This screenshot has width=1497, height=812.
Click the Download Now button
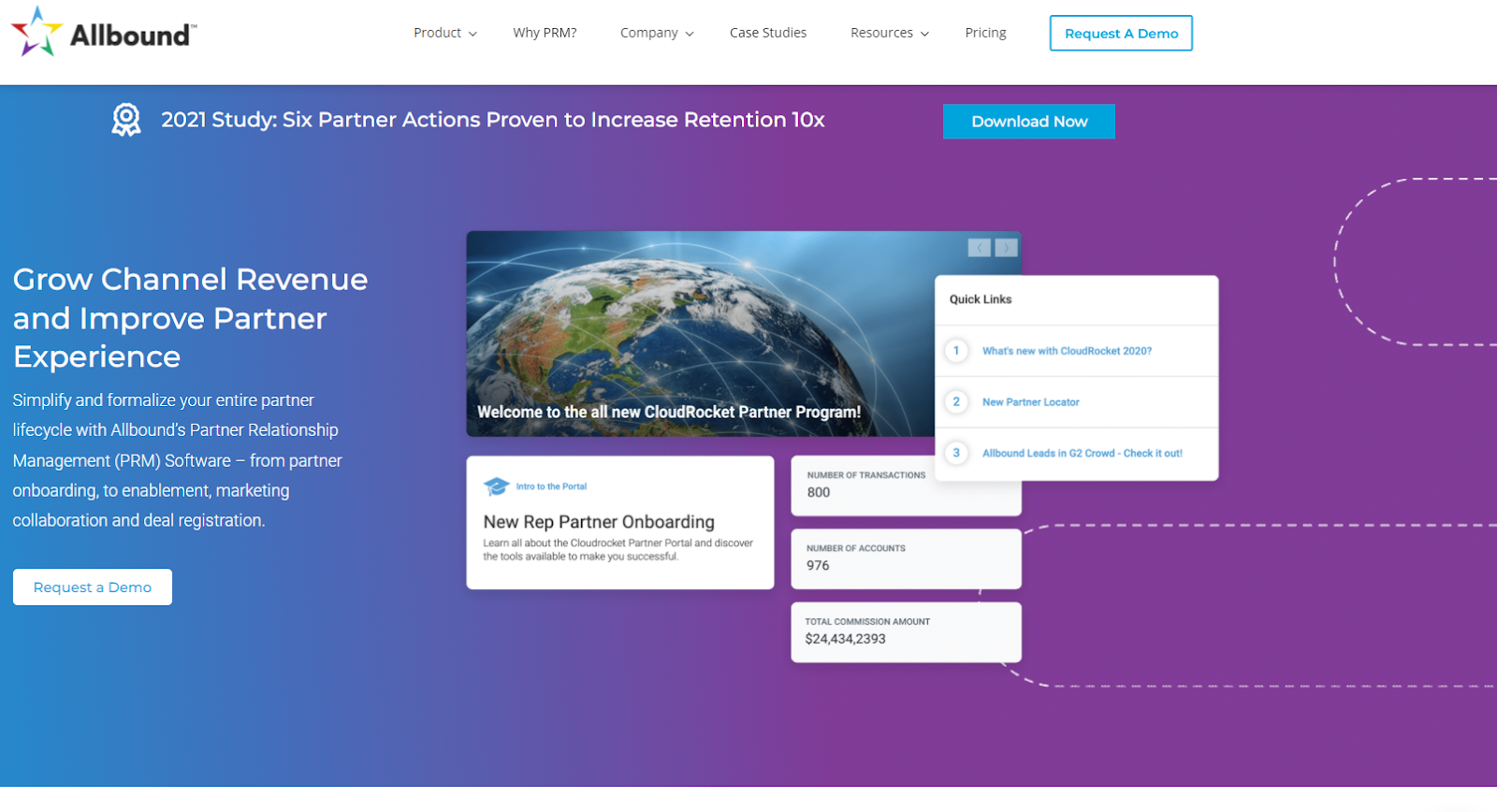(x=1029, y=122)
